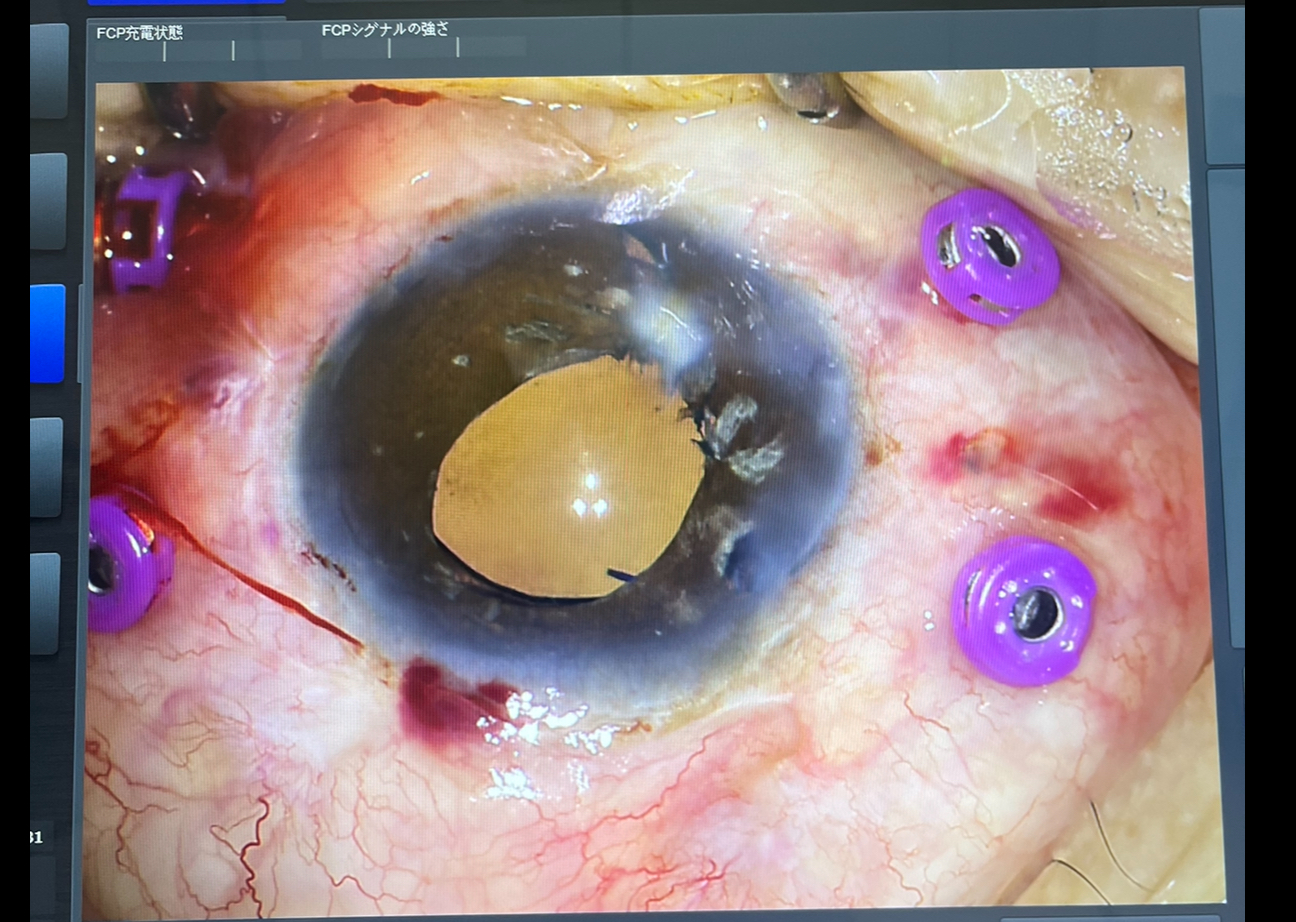Click the last segment of FCP signal strength bar

point(492,47)
